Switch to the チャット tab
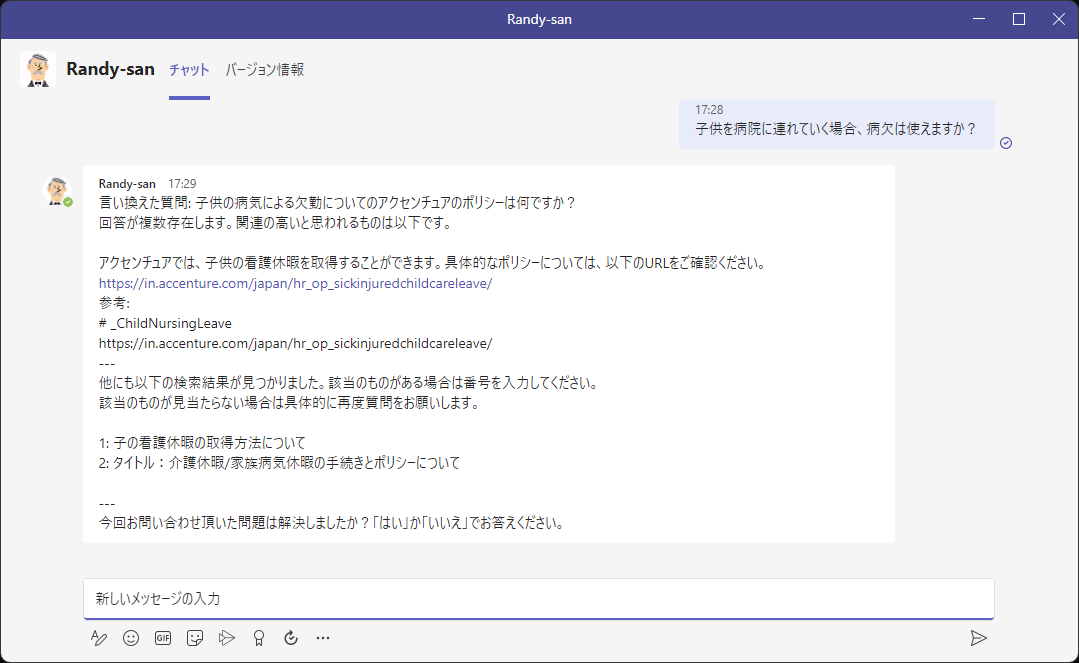 [187, 70]
